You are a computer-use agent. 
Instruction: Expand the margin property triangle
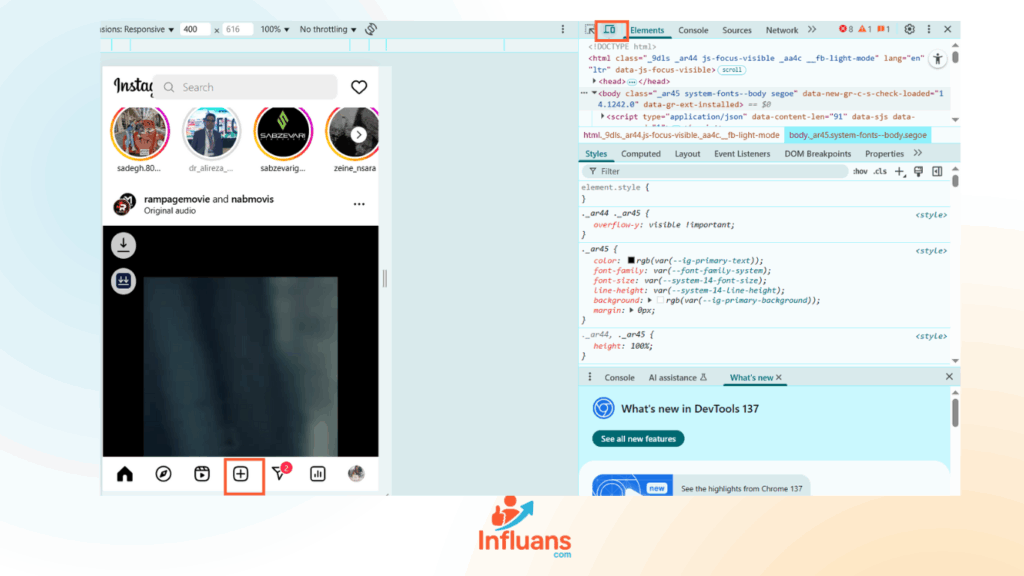(x=632, y=310)
